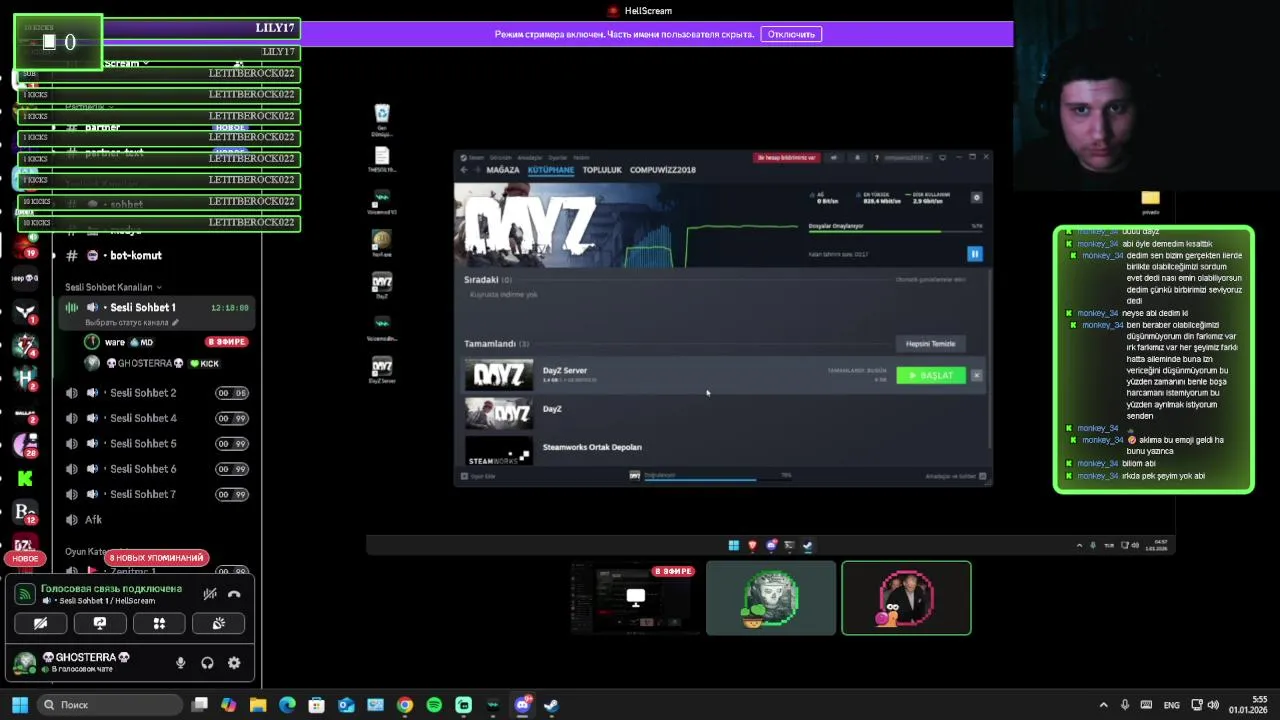Switch ENG input language in tray
Screen dimensions: 1280x720
pyautogui.click(x=1172, y=705)
